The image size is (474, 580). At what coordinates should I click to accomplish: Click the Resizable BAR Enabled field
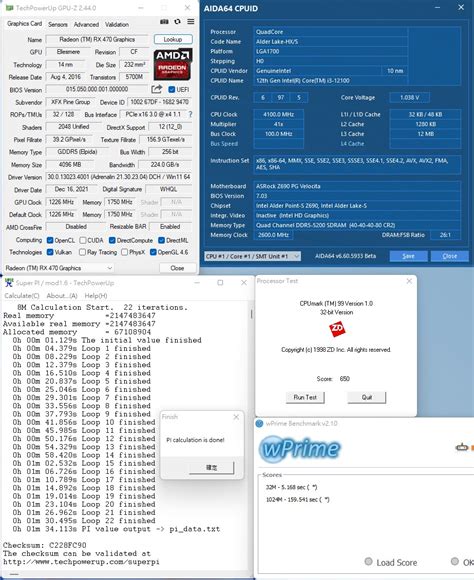170,226
